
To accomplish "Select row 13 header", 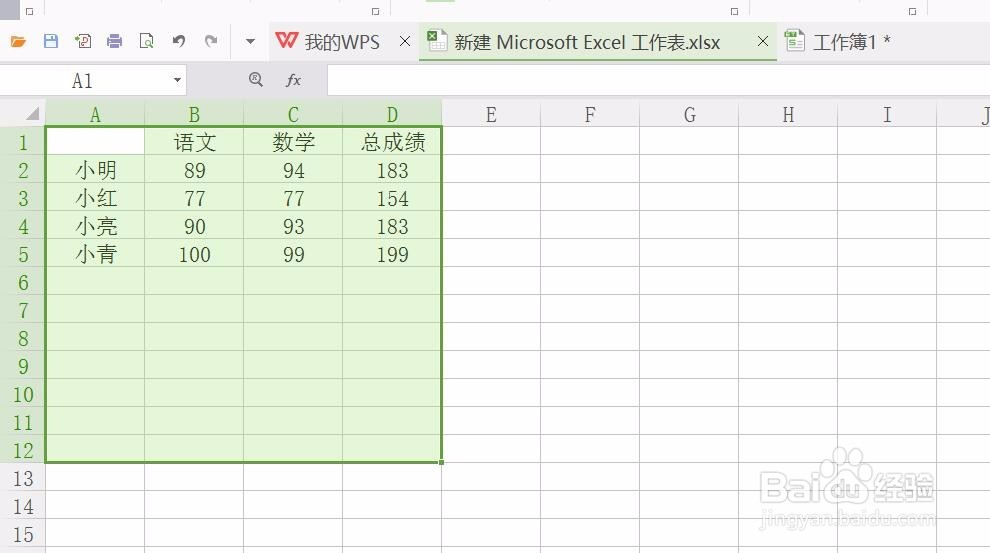I will [23, 479].
